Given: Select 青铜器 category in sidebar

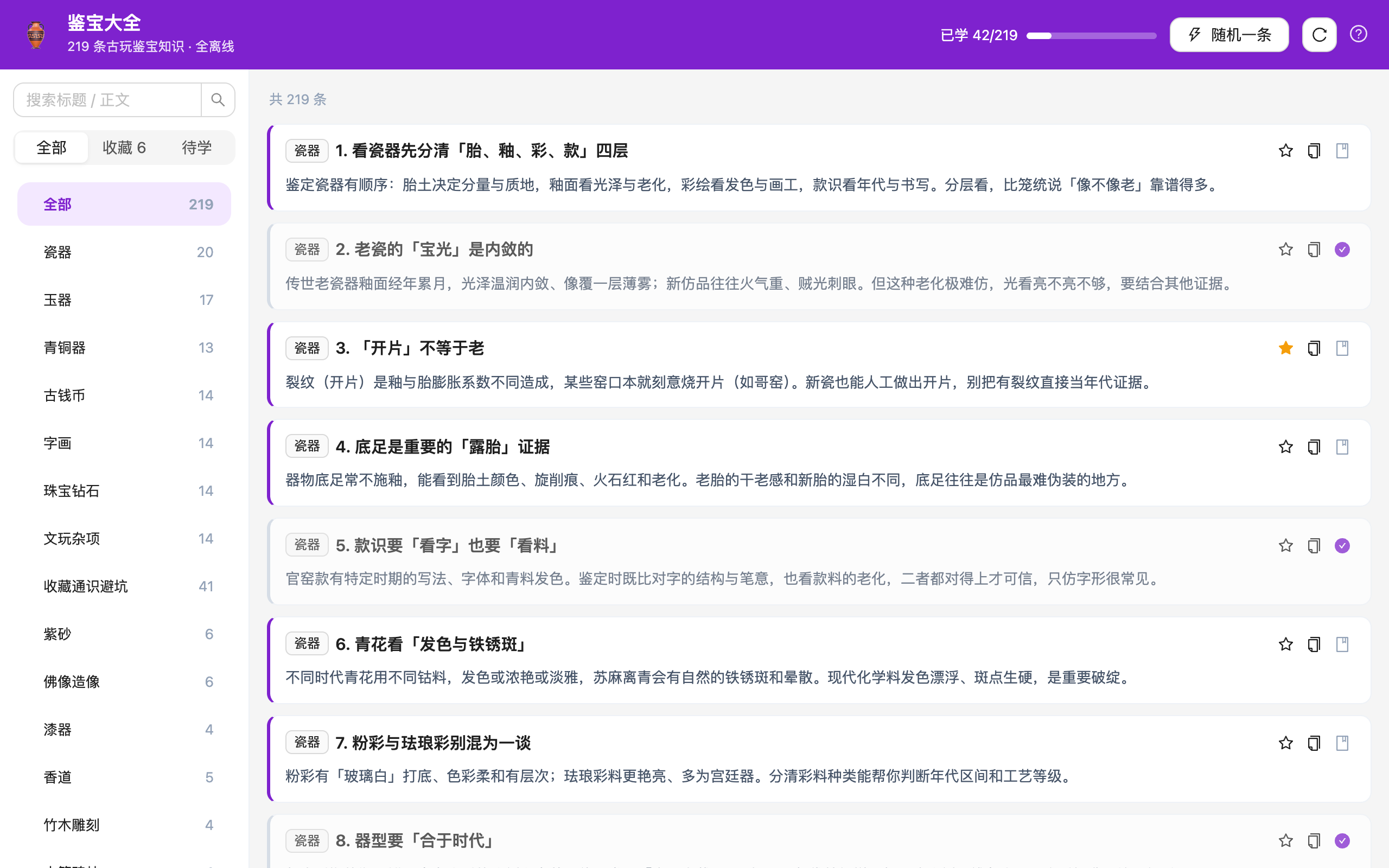Looking at the screenshot, I should click(124, 347).
